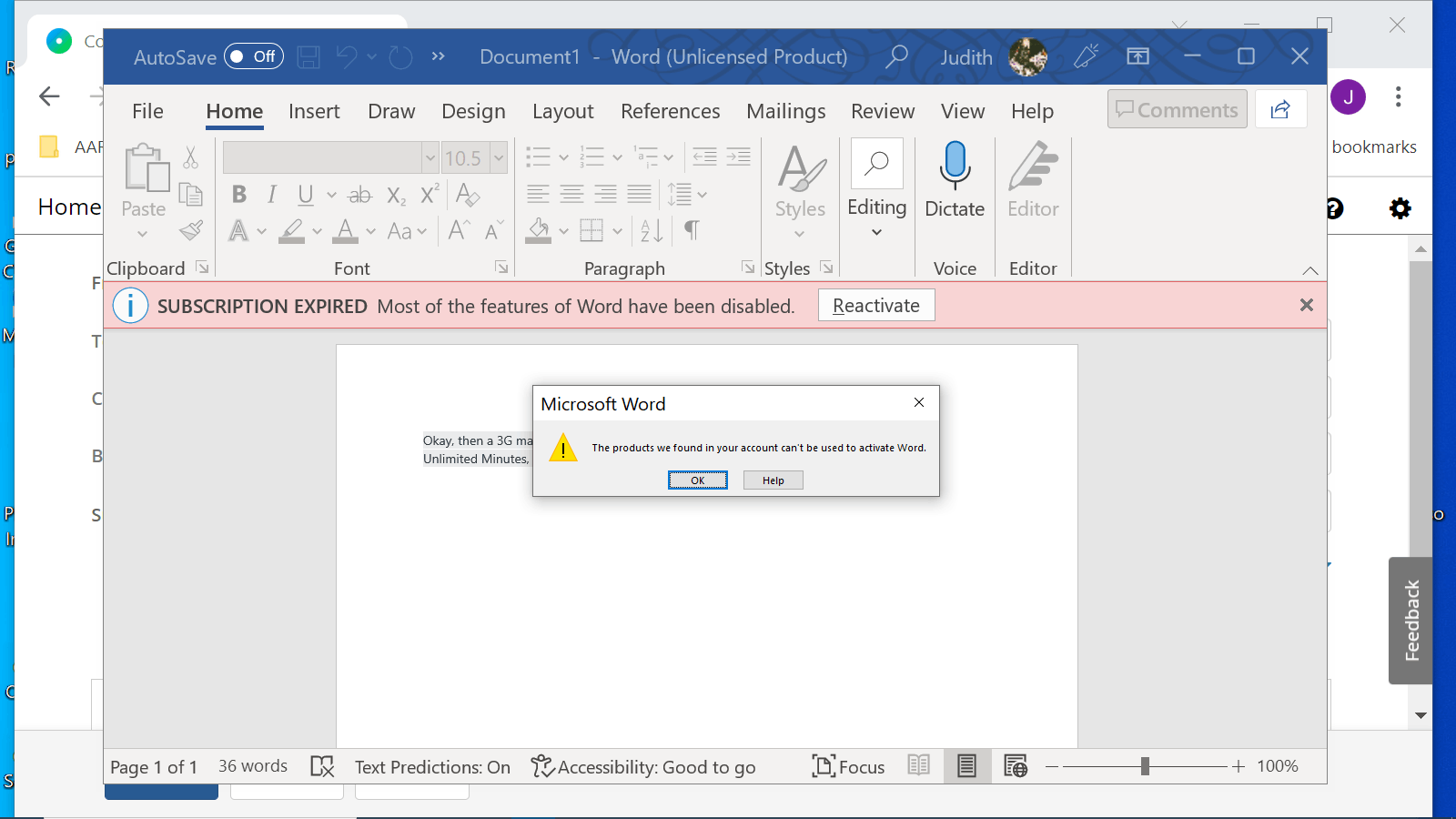Select the Sort icon in Paragraph group

click(651, 230)
